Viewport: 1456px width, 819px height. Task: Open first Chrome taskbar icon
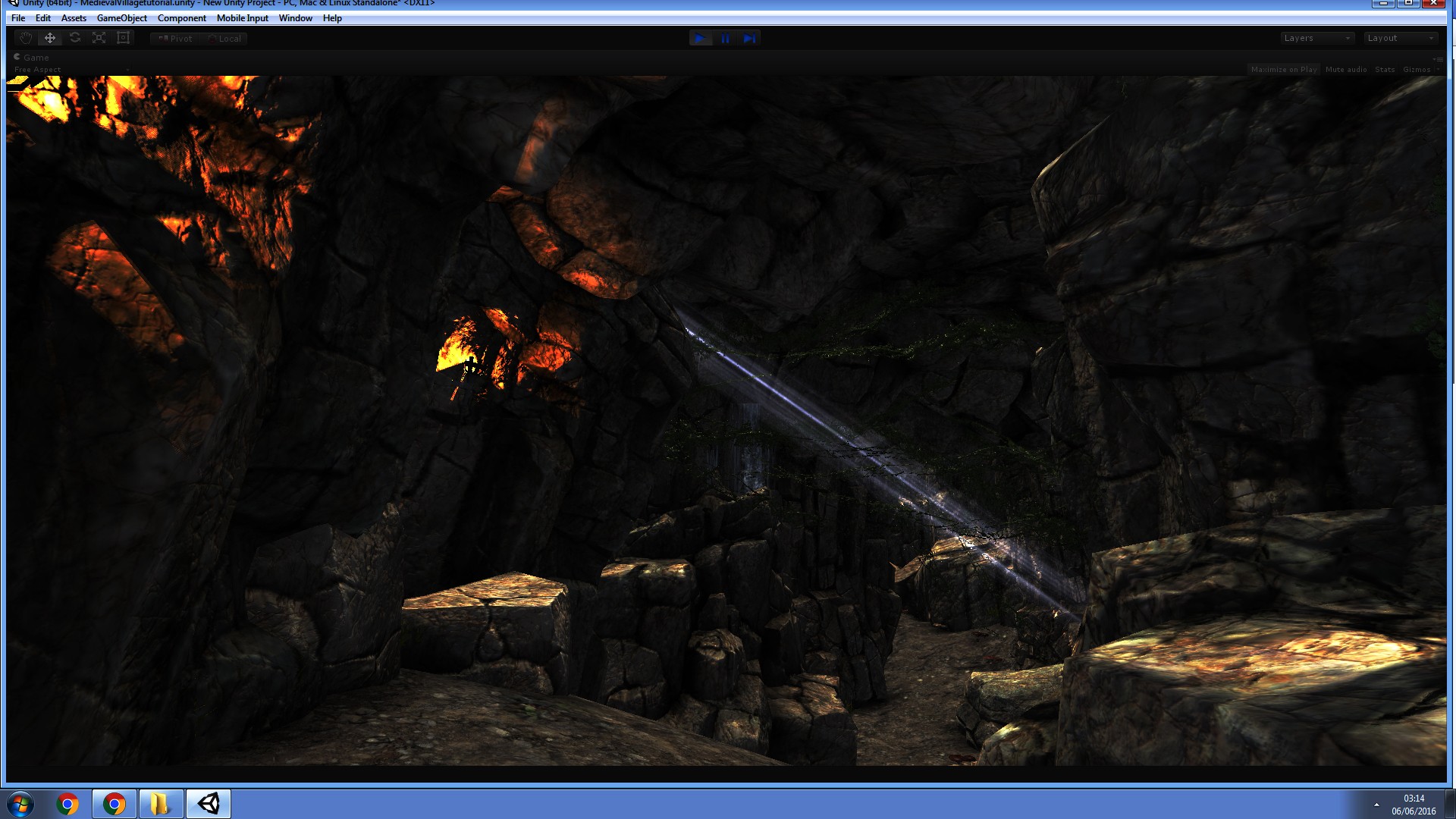point(67,804)
